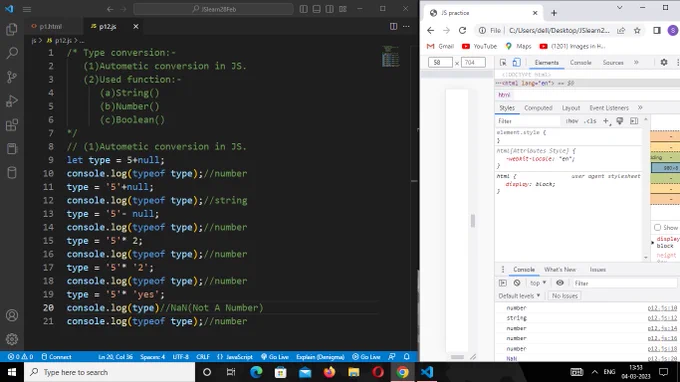Open Chrome side panel icon
This screenshot has width=680, height=382.
coord(657,30)
